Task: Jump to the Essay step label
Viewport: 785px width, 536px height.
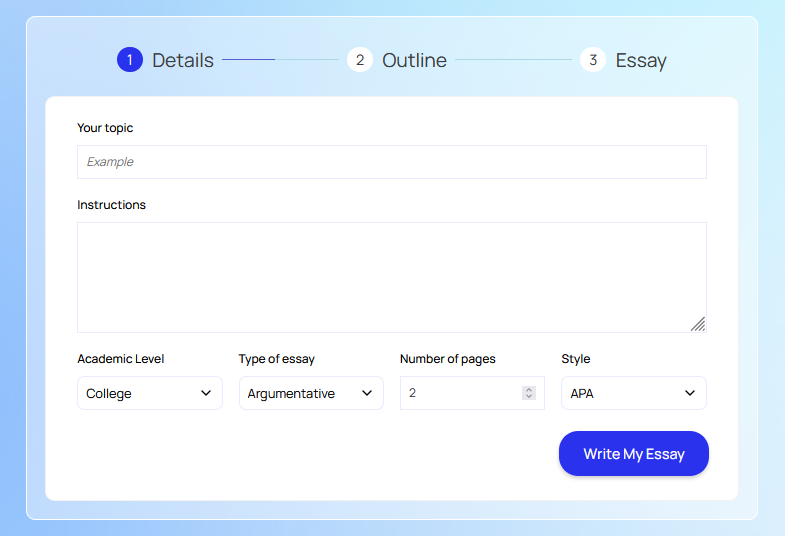Action: (x=641, y=60)
